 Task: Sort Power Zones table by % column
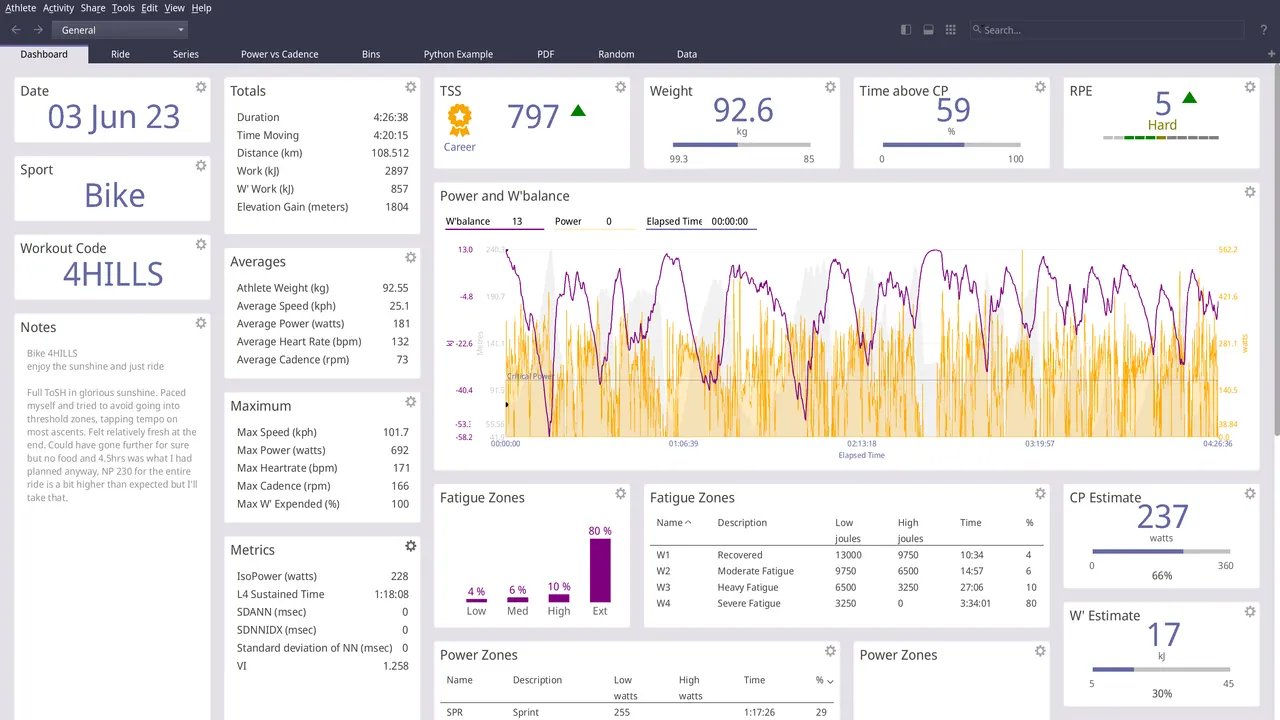pyautogui.click(x=824, y=680)
